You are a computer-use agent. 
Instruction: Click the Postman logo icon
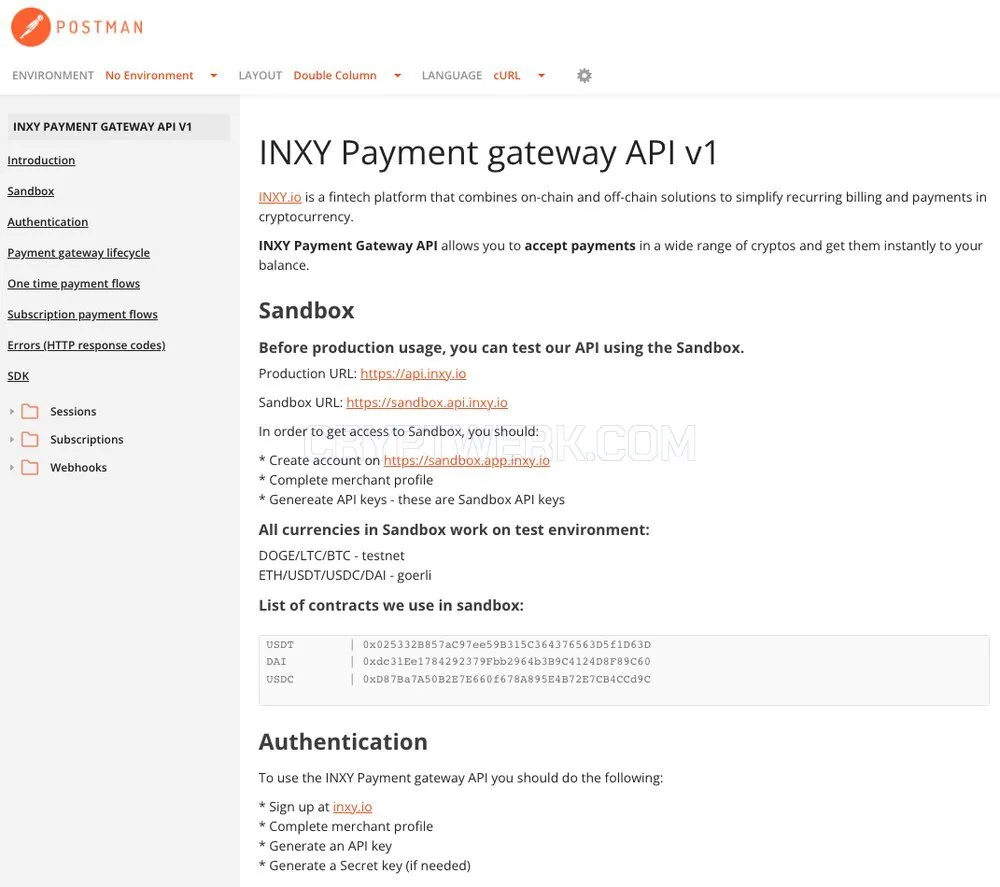click(31, 27)
